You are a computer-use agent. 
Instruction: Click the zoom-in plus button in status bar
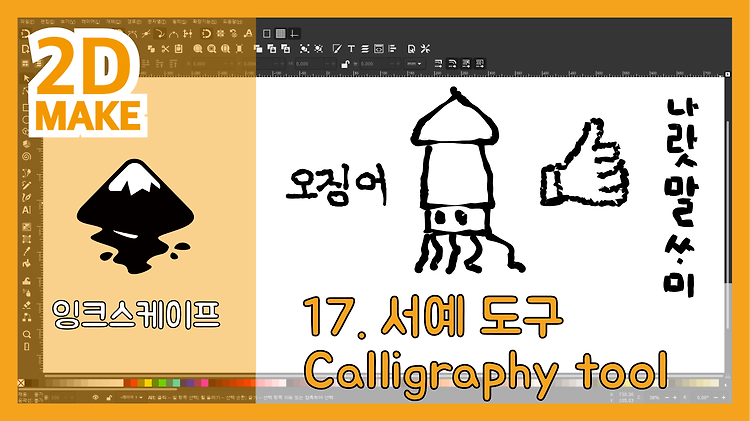(x=675, y=398)
